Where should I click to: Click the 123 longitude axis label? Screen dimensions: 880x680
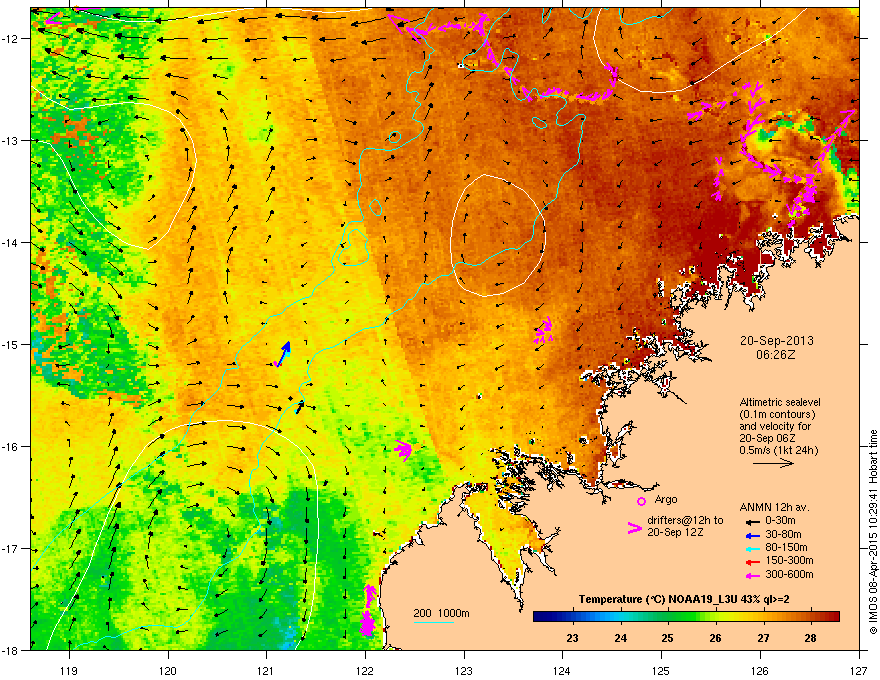464,670
